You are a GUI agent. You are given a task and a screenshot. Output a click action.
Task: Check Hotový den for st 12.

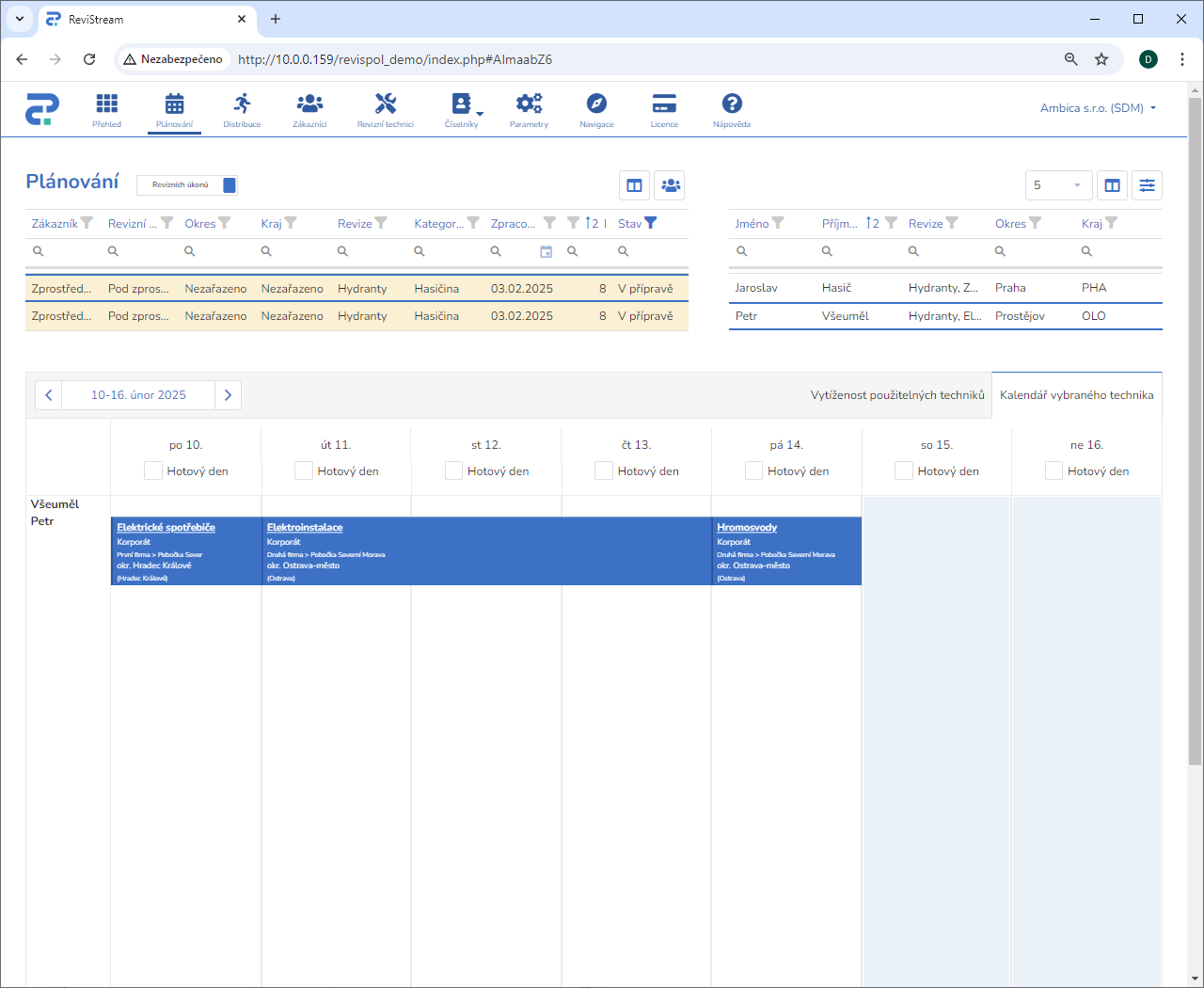(x=453, y=470)
